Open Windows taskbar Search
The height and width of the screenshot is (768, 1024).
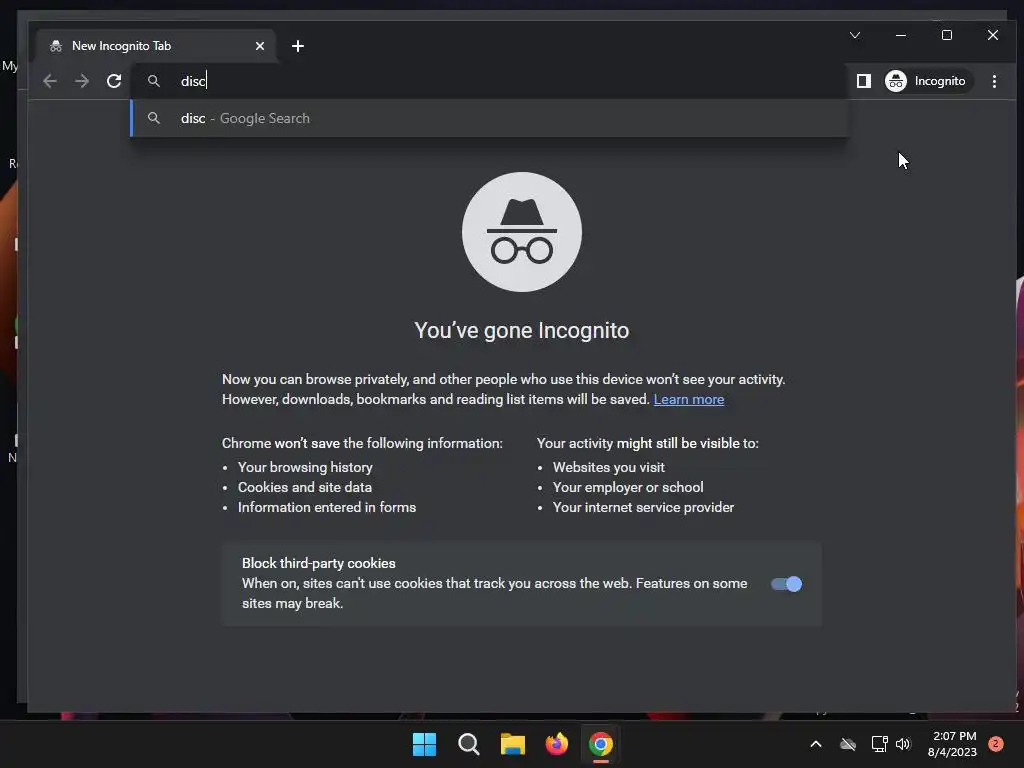click(x=468, y=744)
